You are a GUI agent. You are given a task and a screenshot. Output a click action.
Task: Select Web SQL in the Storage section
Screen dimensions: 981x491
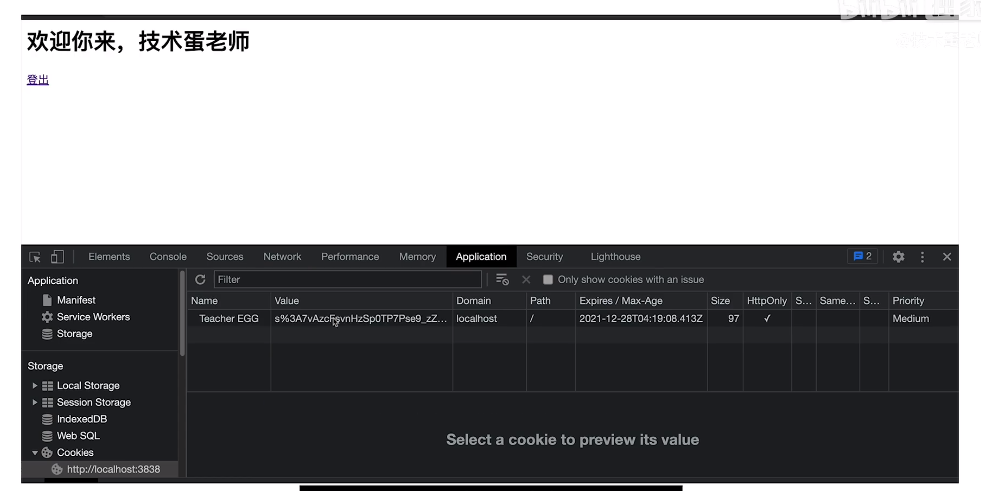78,436
